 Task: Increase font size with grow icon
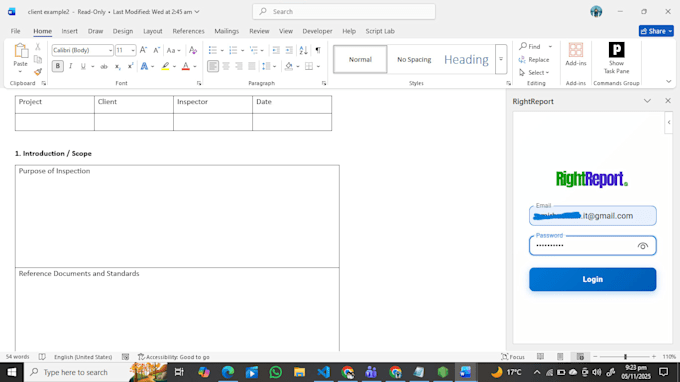[143, 50]
